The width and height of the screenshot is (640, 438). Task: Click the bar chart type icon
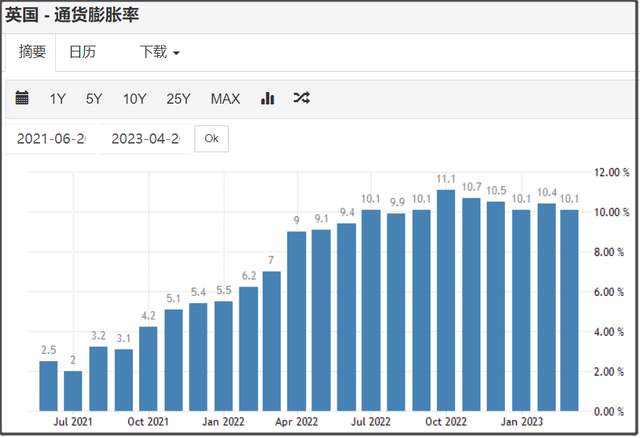[x=267, y=98]
